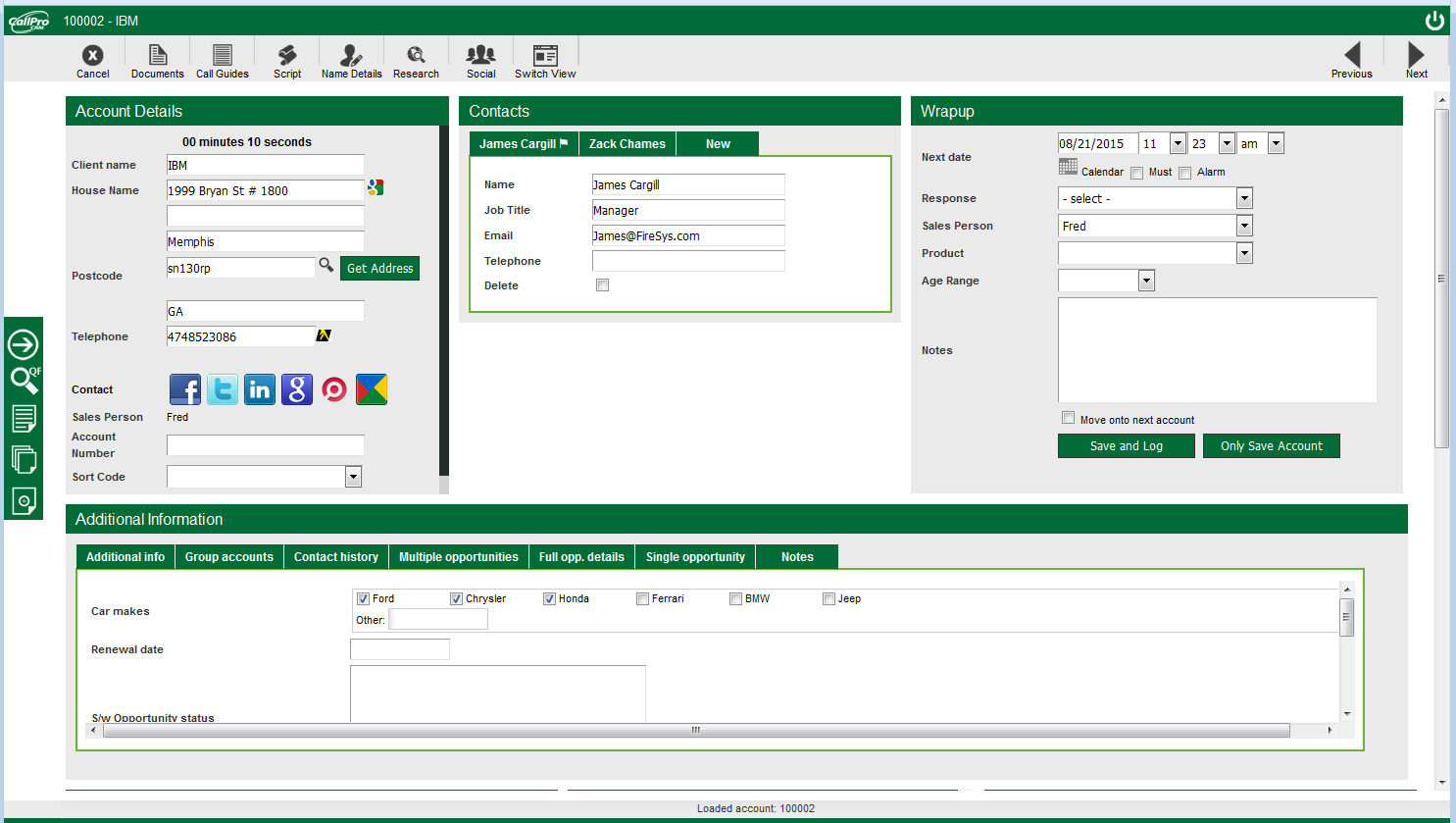This screenshot has width=1456, height=823.
Task: Open Call Guides from the toolbar
Action: (223, 61)
